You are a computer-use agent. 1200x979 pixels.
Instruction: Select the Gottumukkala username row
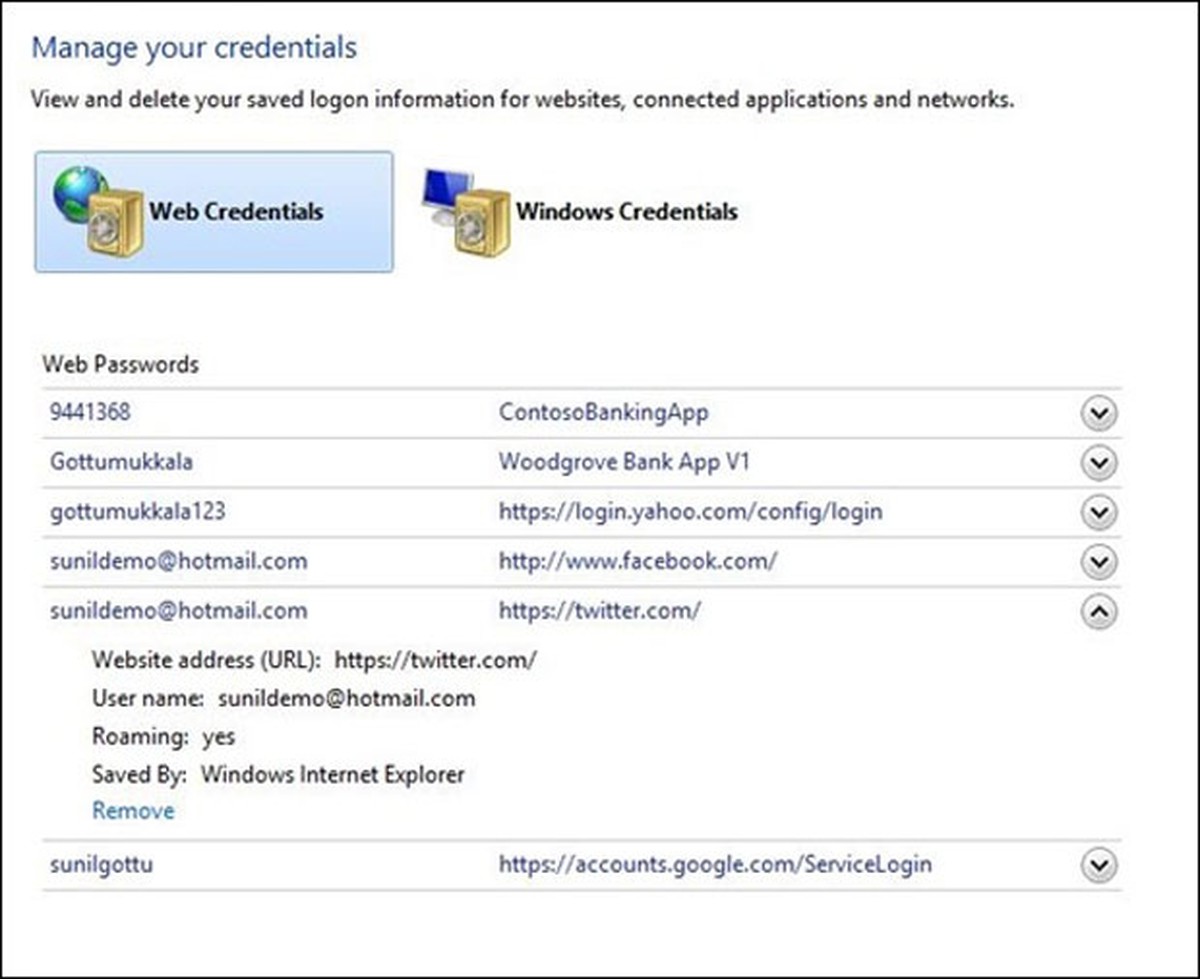pyautogui.click(x=121, y=462)
